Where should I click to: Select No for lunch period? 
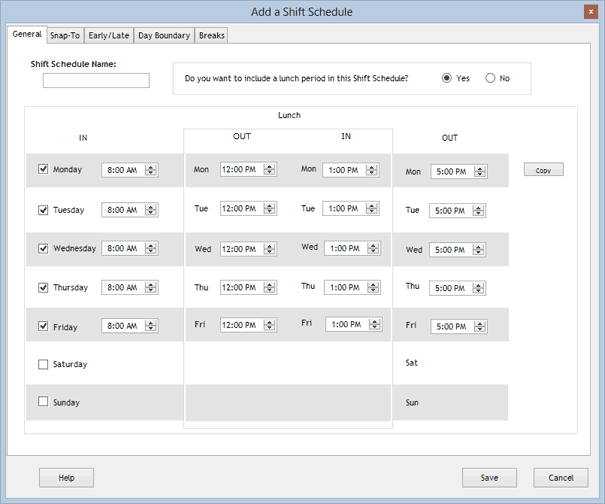click(x=490, y=78)
